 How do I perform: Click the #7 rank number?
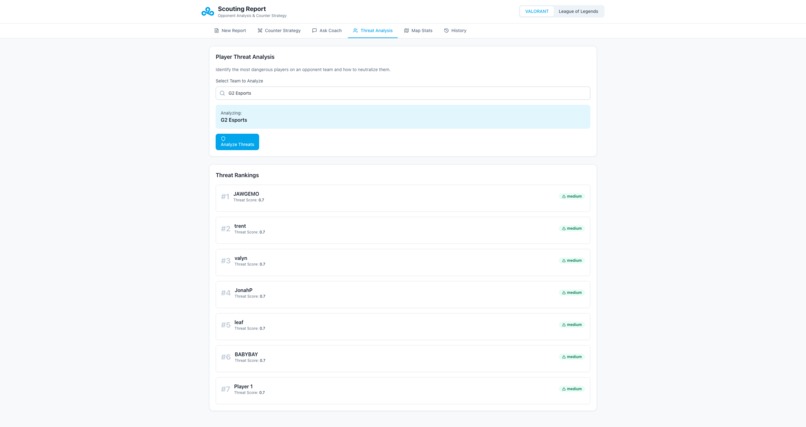[225, 389]
